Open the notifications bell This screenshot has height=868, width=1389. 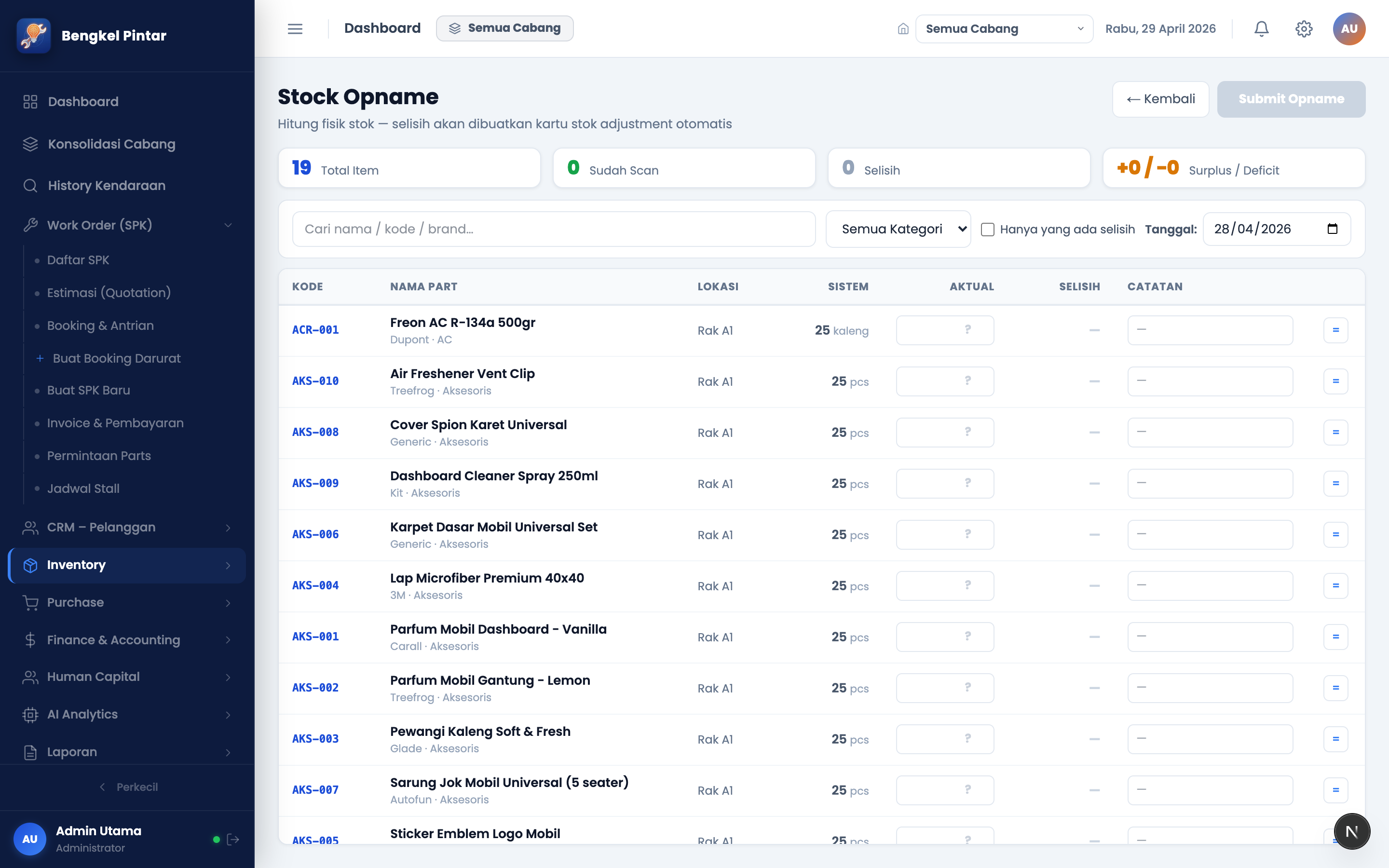point(1261,29)
